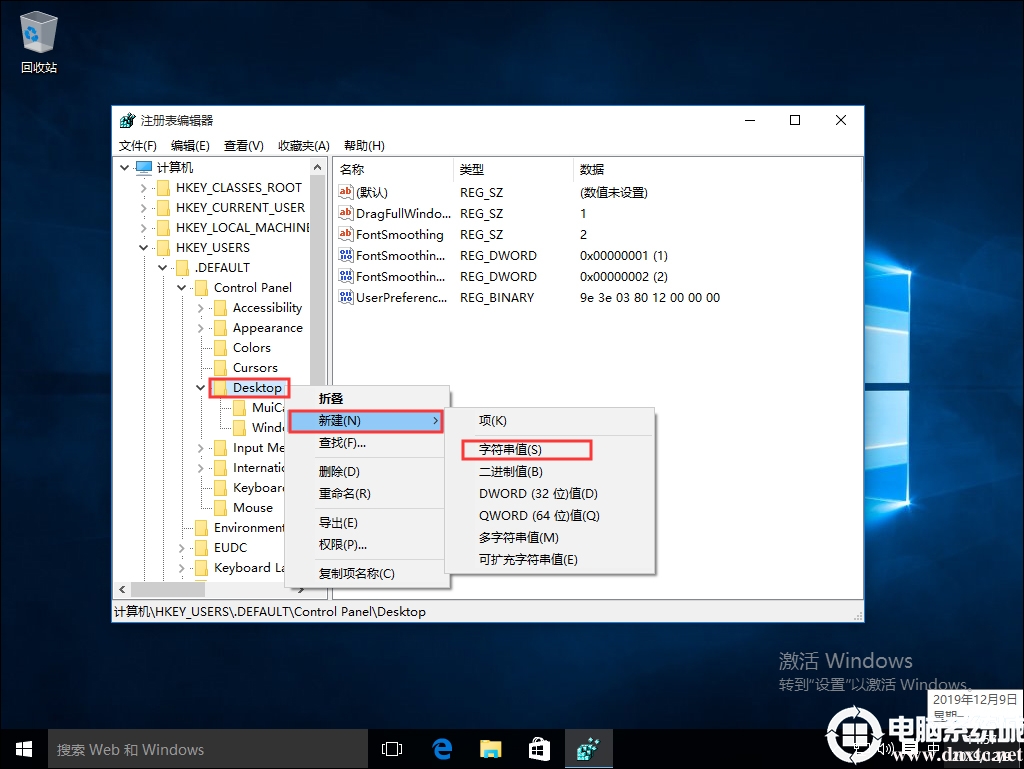The width and height of the screenshot is (1024, 769).
Task: Collapse the .DEFAULT key
Action: tap(163, 268)
